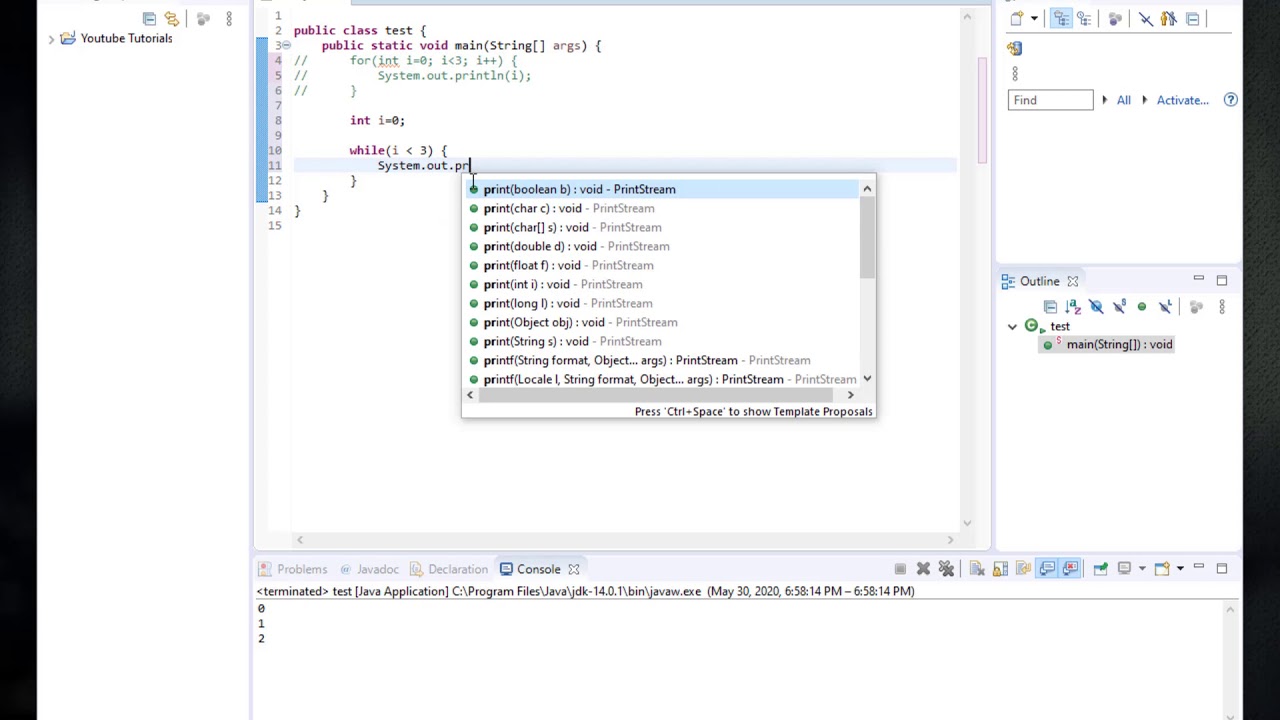Click Focus on Active Task in Outline
This screenshot has height=720, width=1280.
point(1196,306)
